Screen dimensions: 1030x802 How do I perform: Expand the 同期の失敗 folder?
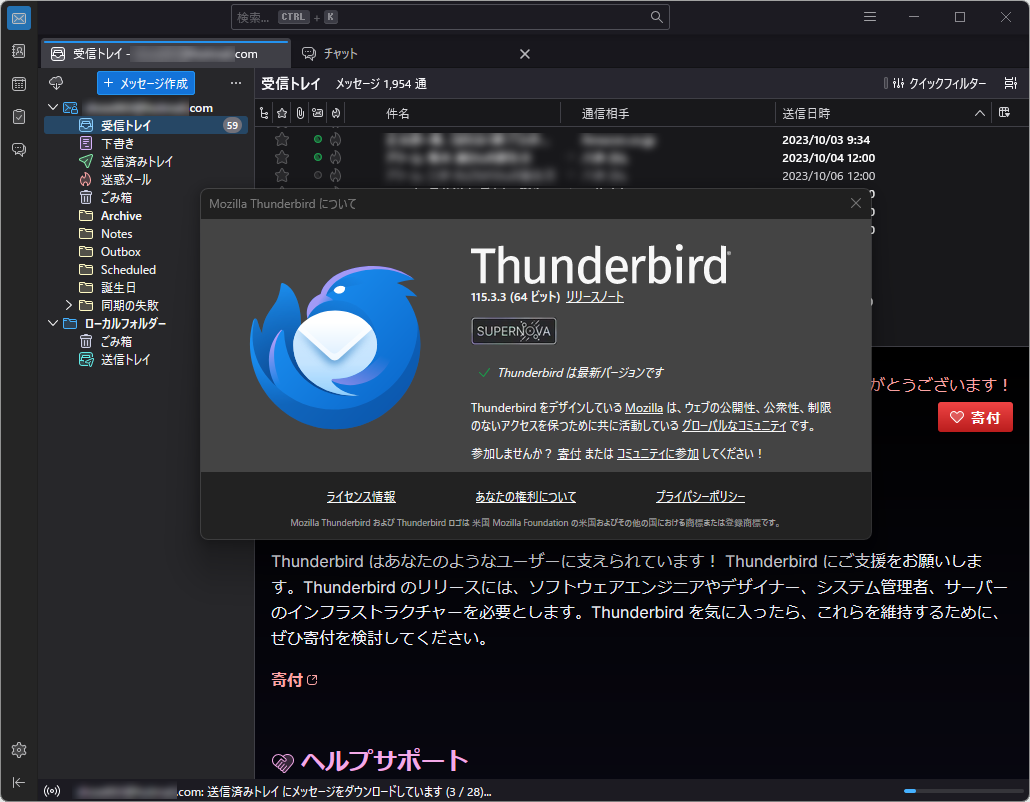coord(68,305)
